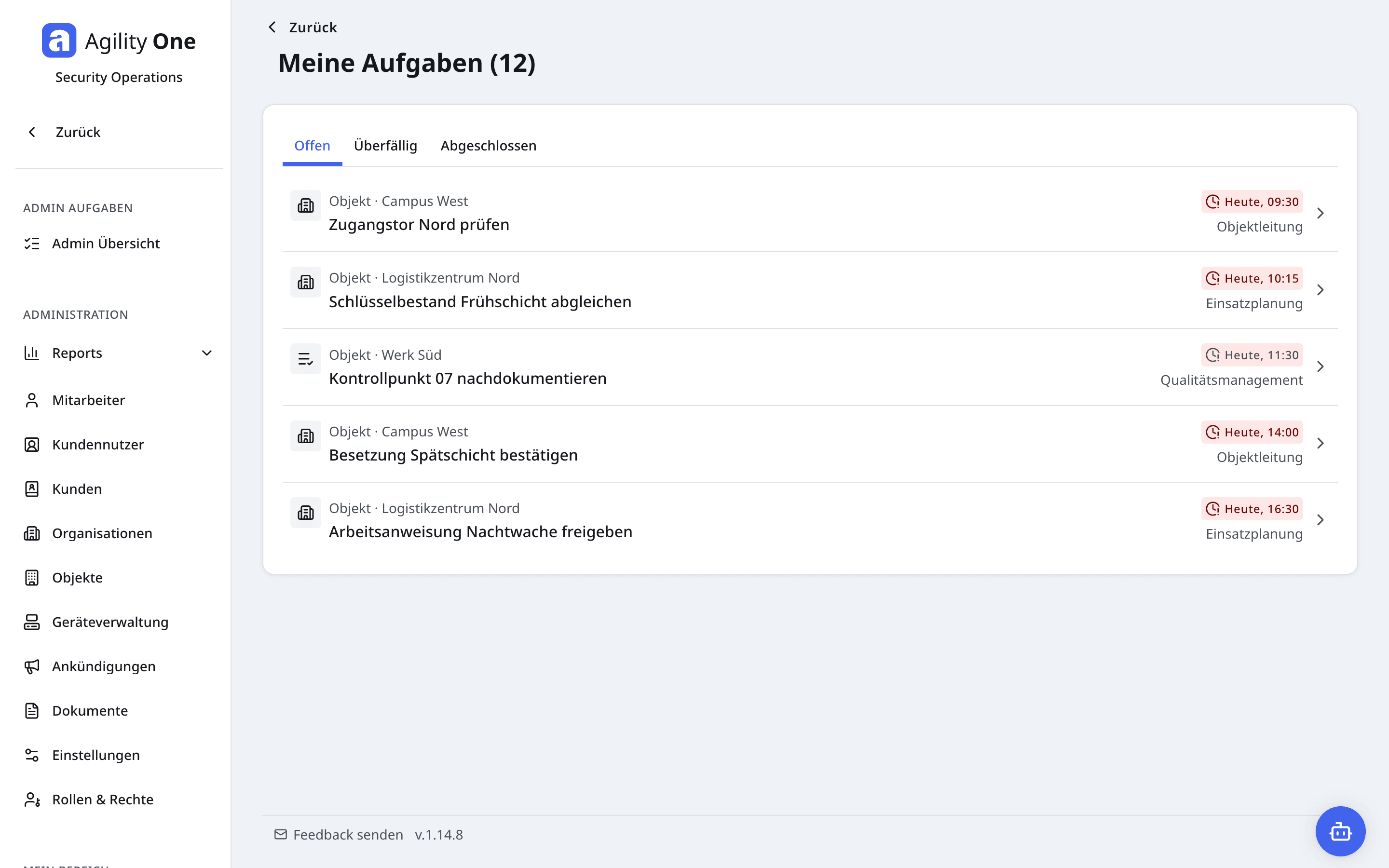The height and width of the screenshot is (868, 1389).
Task: Open Arbeitsanweisung Nachtwache freigeben via chevron
Action: coord(1320,520)
